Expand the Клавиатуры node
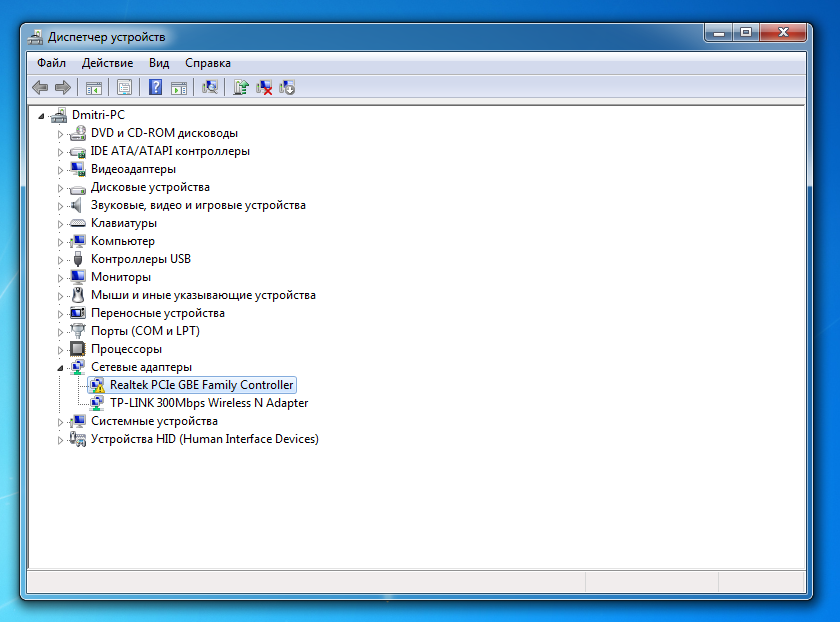The width and height of the screenshot is (840, 622). point(60,224)
